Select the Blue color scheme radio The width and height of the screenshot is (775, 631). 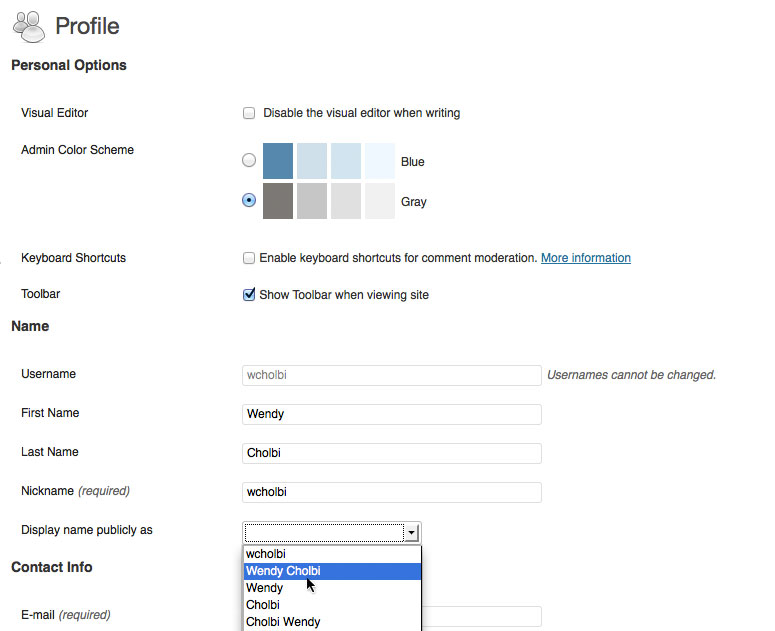pos(249,160)
